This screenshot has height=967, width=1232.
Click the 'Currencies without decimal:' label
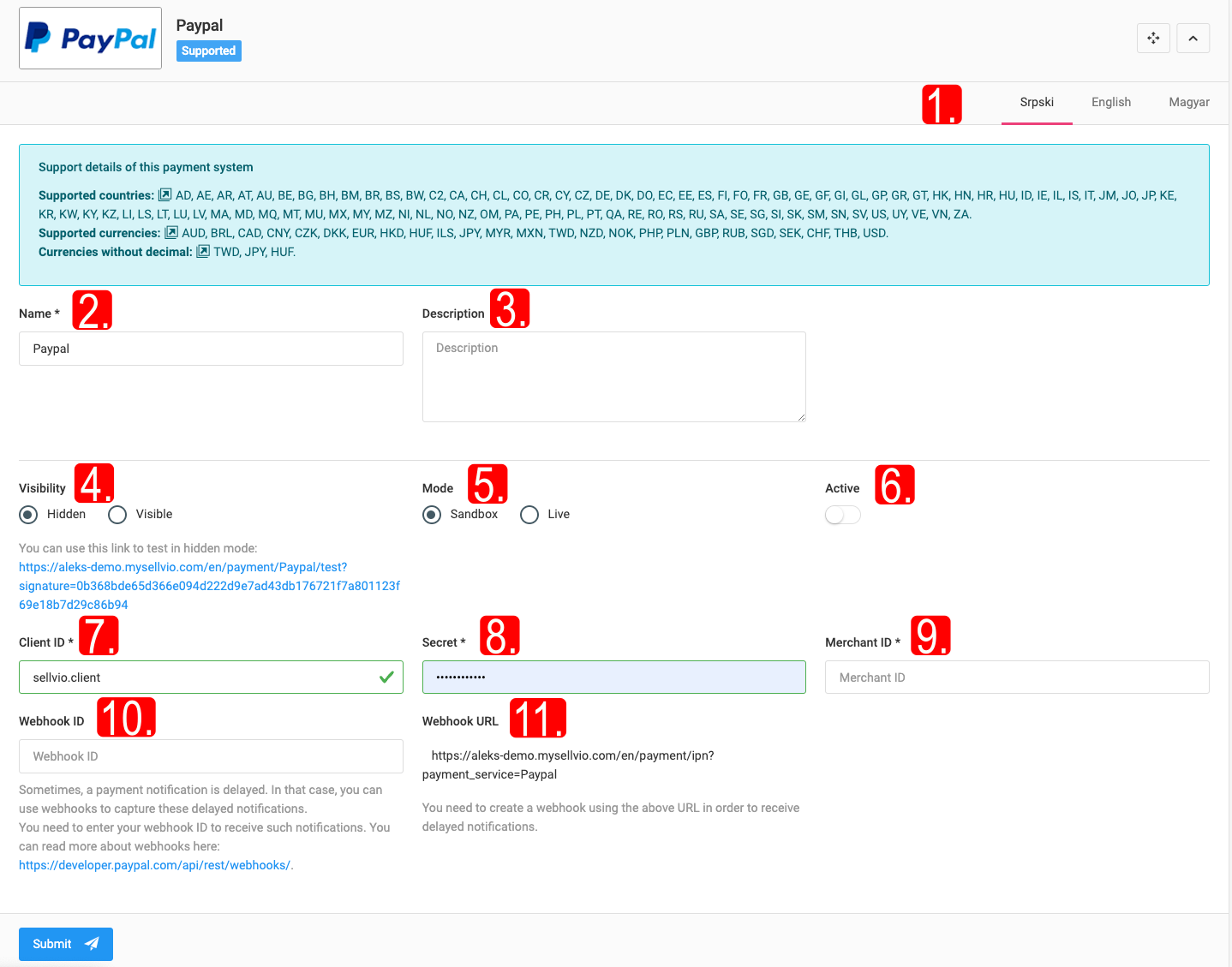[x=116, y=252]
